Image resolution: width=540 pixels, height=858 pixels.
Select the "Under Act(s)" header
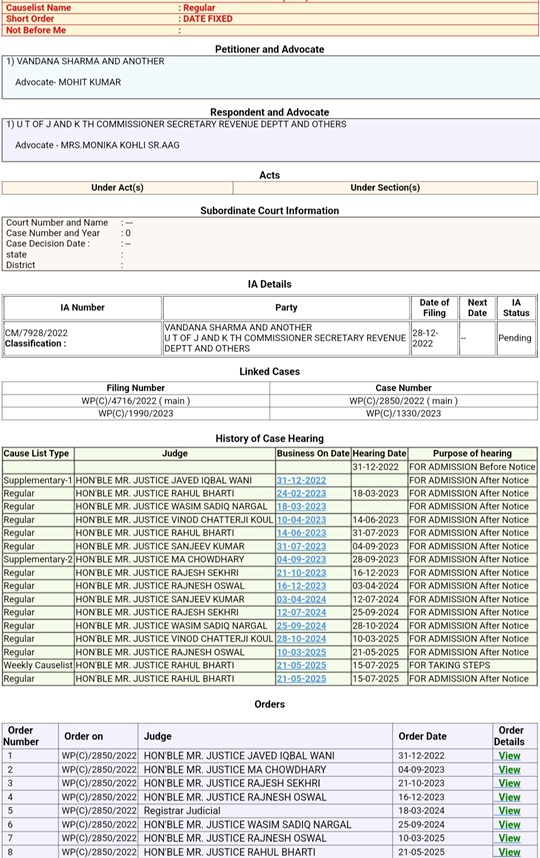coord(118,188)
